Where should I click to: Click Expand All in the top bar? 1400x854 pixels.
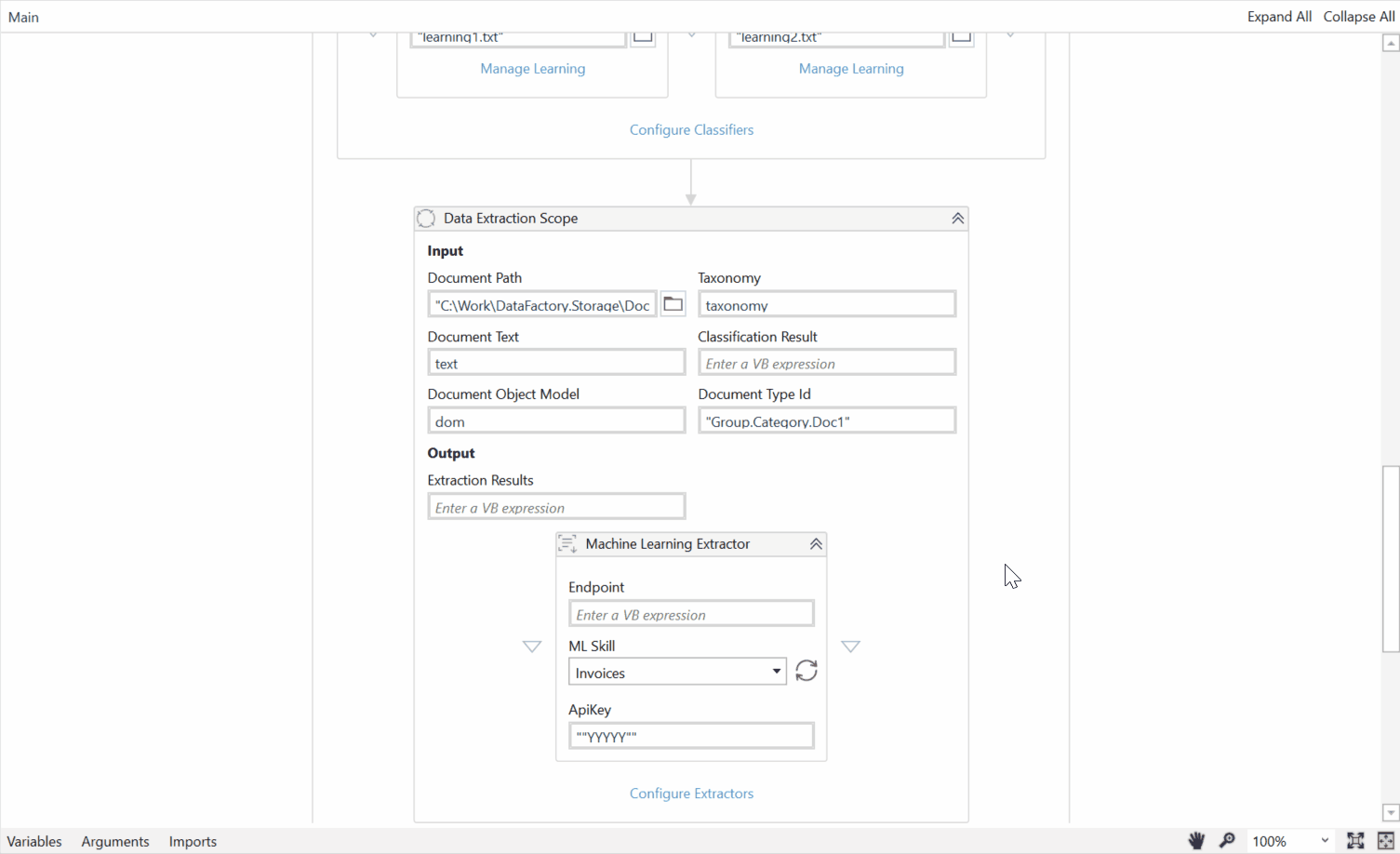point(1279,16)
